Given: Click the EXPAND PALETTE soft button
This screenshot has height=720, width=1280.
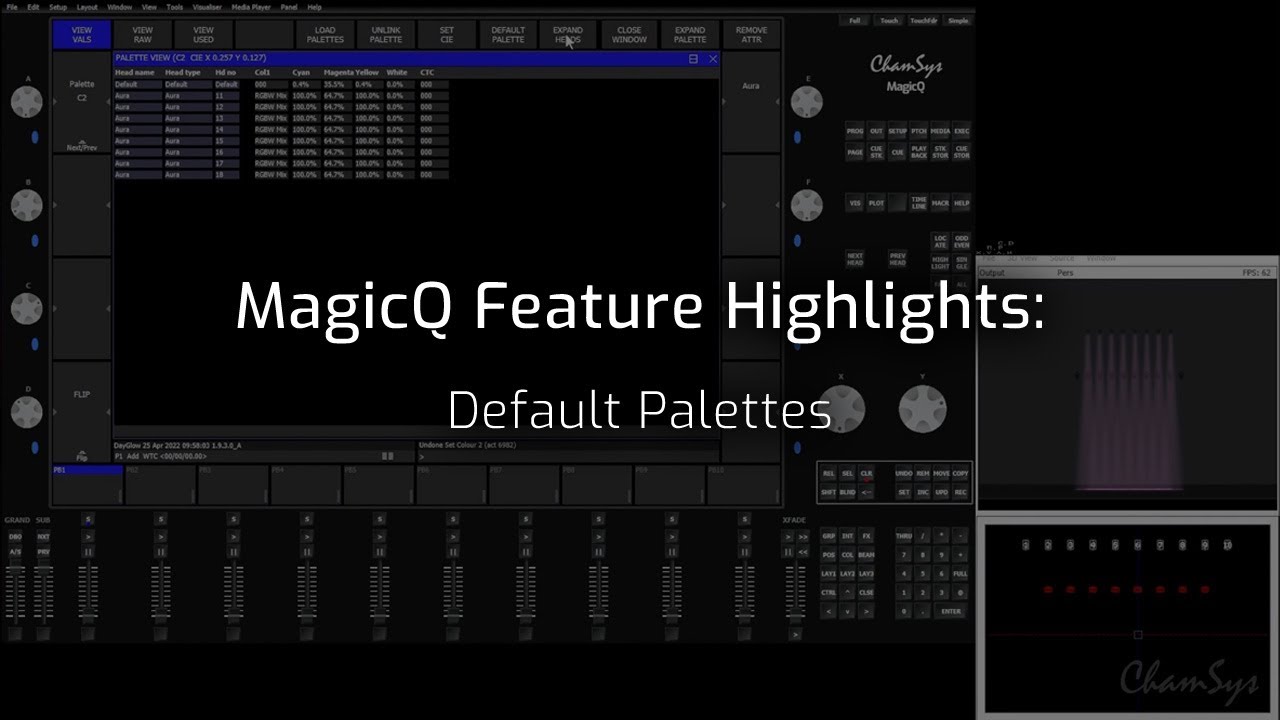Looking at the screenshot, I should coord(690,35).
